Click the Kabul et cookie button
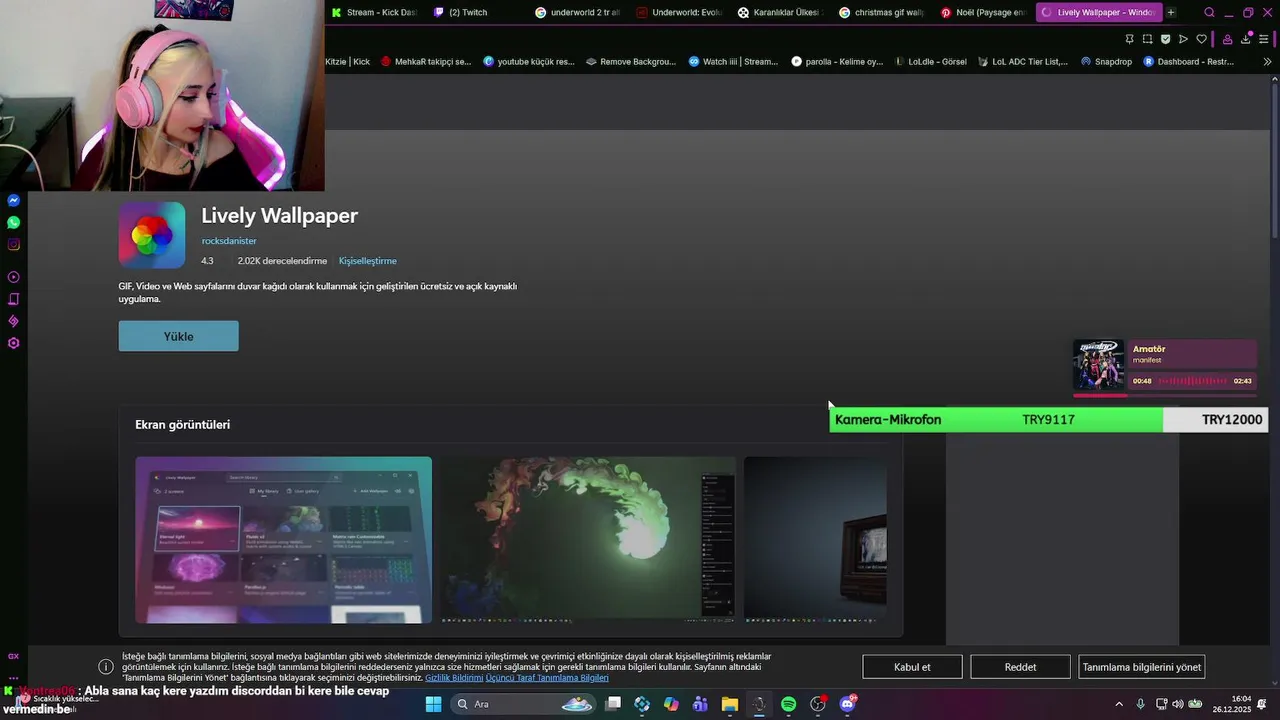This screenshot has height=720, width=1280. pyautogui.click(x=912, y=667)
